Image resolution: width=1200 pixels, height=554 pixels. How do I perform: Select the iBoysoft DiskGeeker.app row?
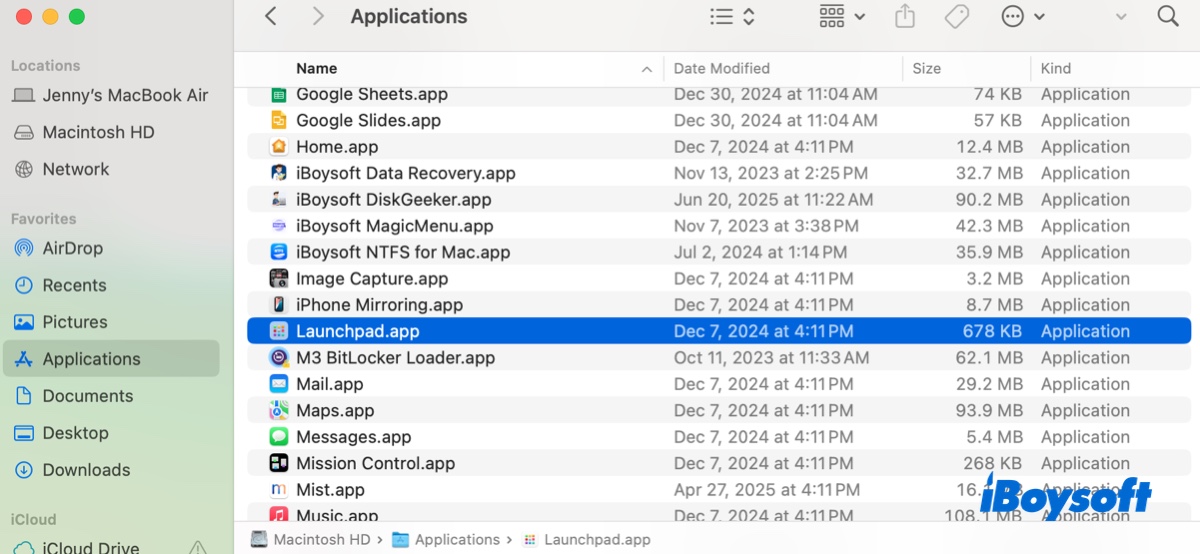click(x=393, y=200)
